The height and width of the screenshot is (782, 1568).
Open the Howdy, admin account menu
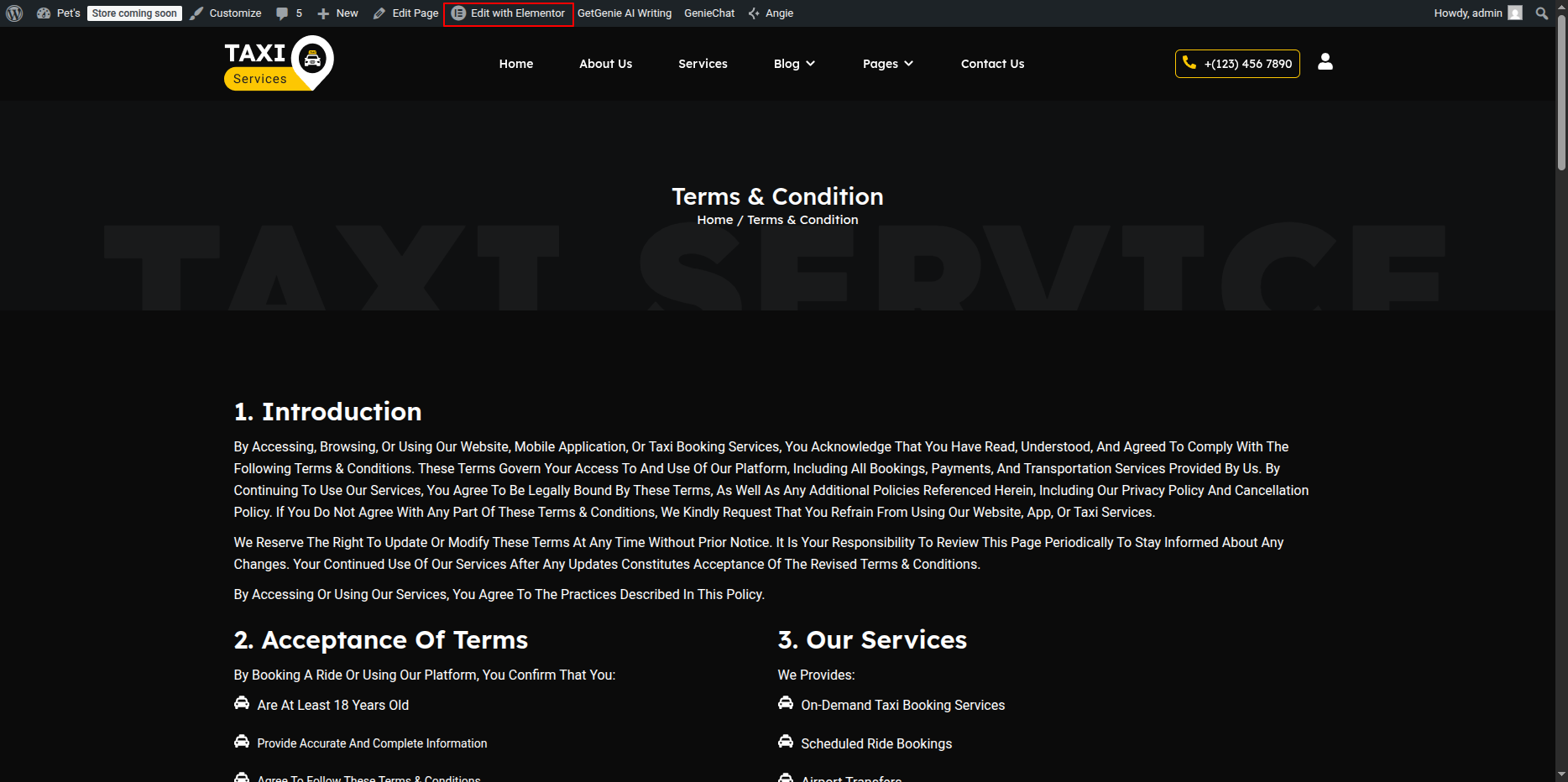(x=1477, y=13)
